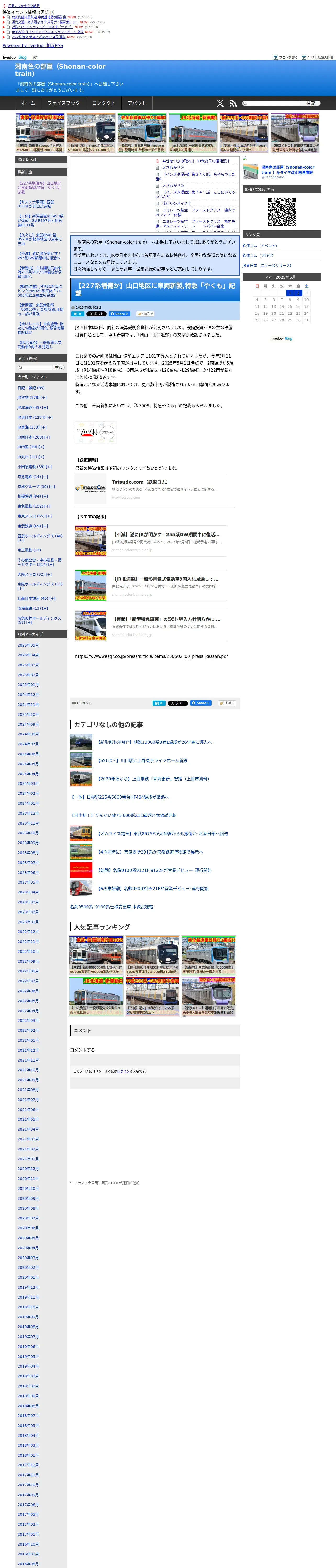Open the アバウト menu item
This screenshot has height=1568, width=336.
(137, 103)
